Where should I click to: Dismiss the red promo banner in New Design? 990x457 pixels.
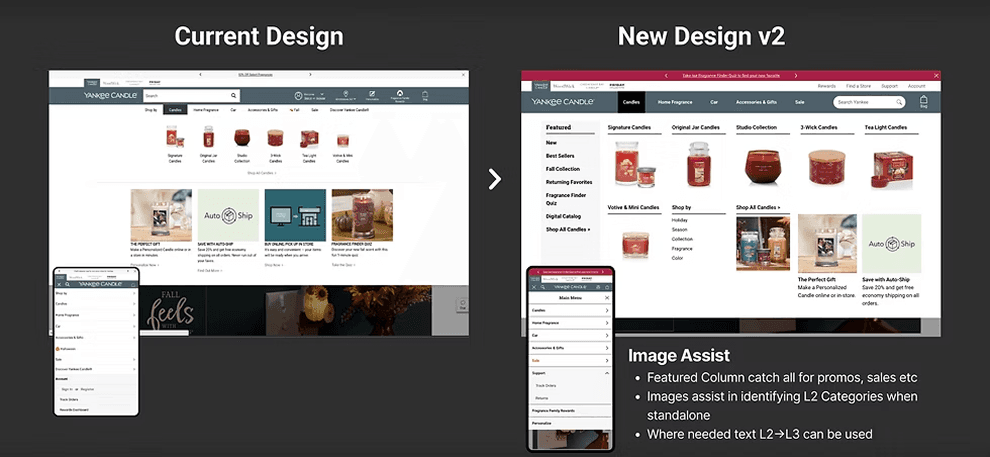[x=936, y=75]
